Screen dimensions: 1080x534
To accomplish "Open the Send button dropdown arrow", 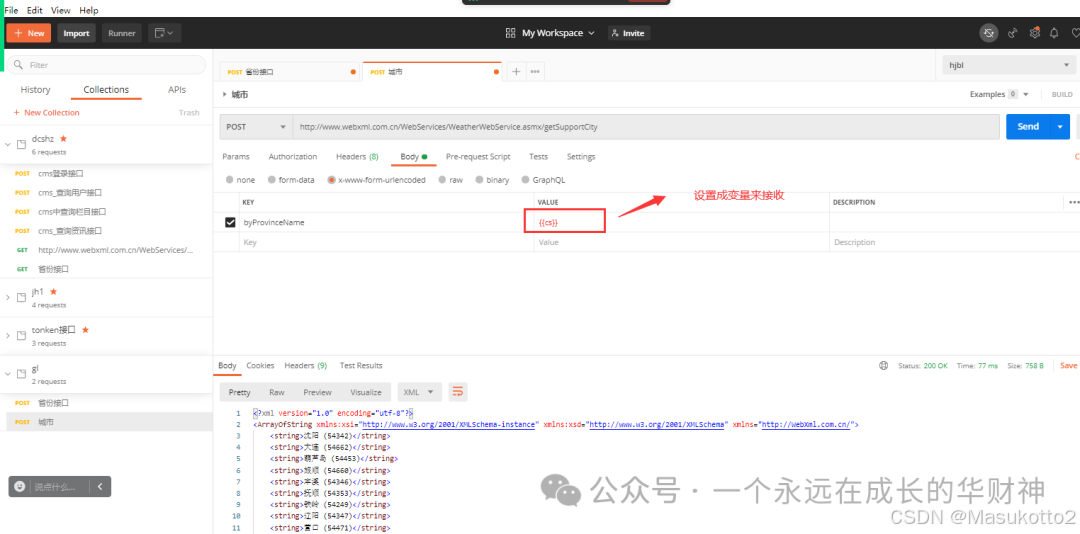I will pyautogui.click(x=1060, y=127).
